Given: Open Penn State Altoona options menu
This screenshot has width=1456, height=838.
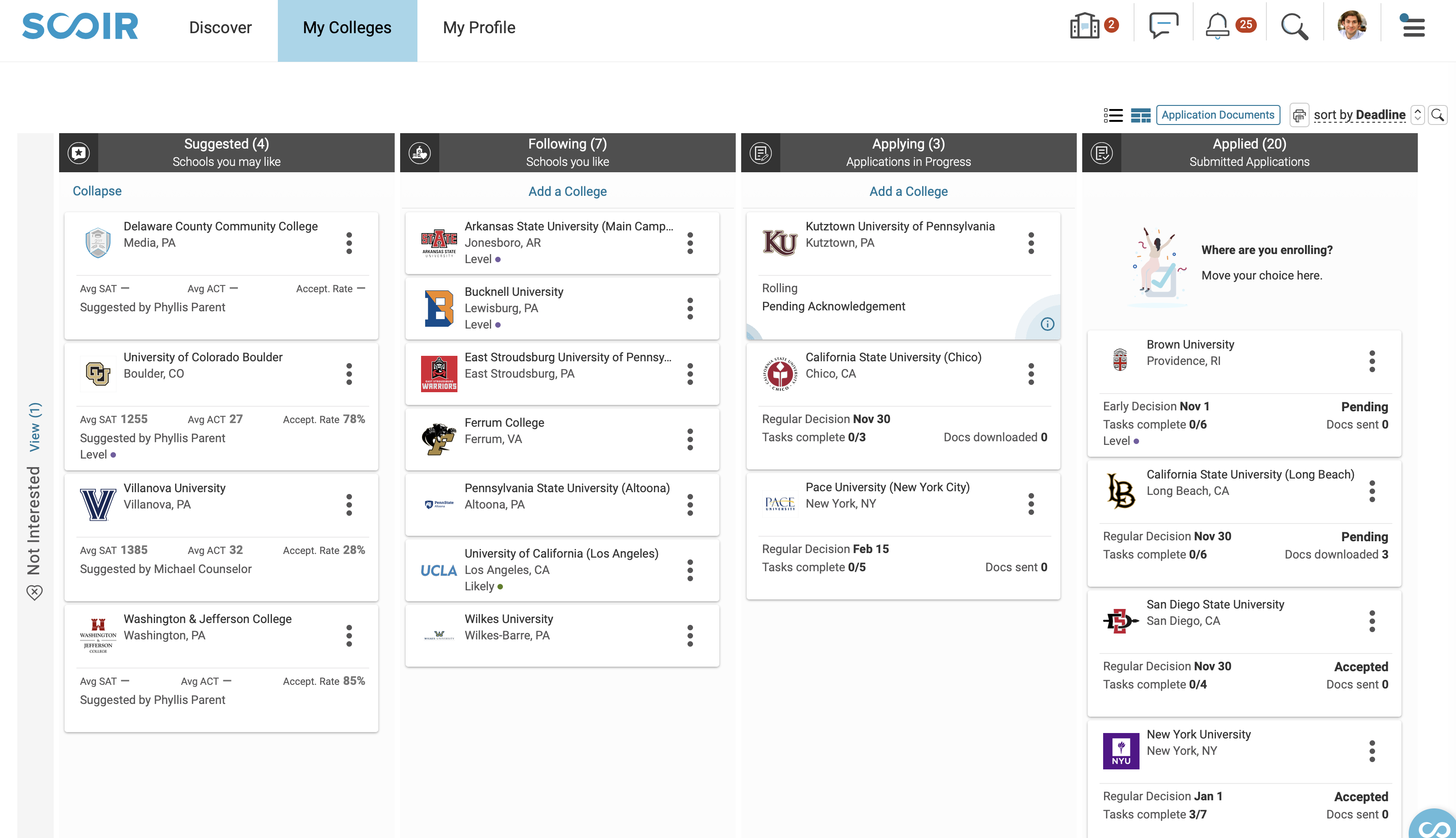Looking at the screenshot, I should pos(690,505).
